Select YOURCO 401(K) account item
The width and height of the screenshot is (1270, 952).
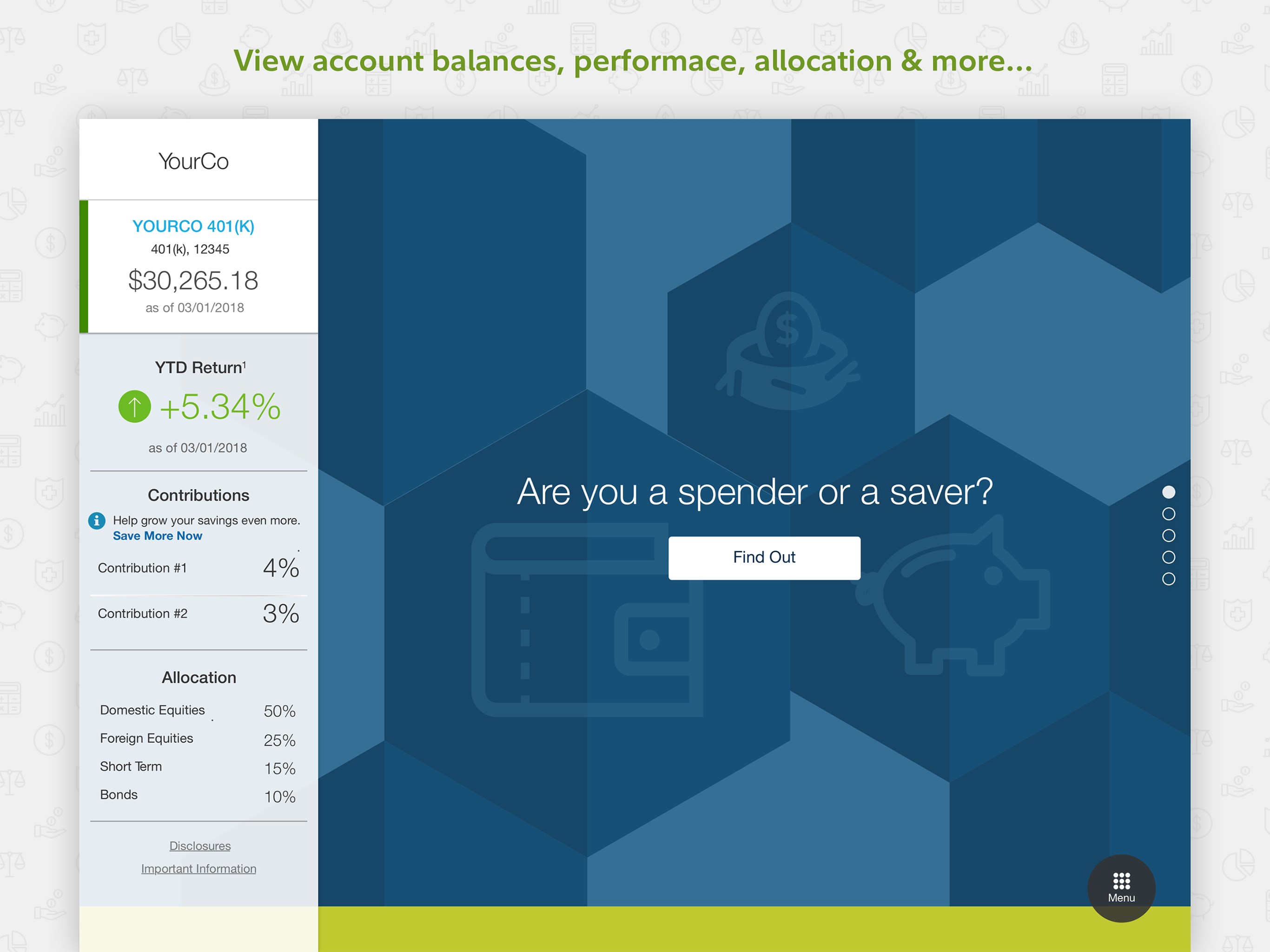196,225
